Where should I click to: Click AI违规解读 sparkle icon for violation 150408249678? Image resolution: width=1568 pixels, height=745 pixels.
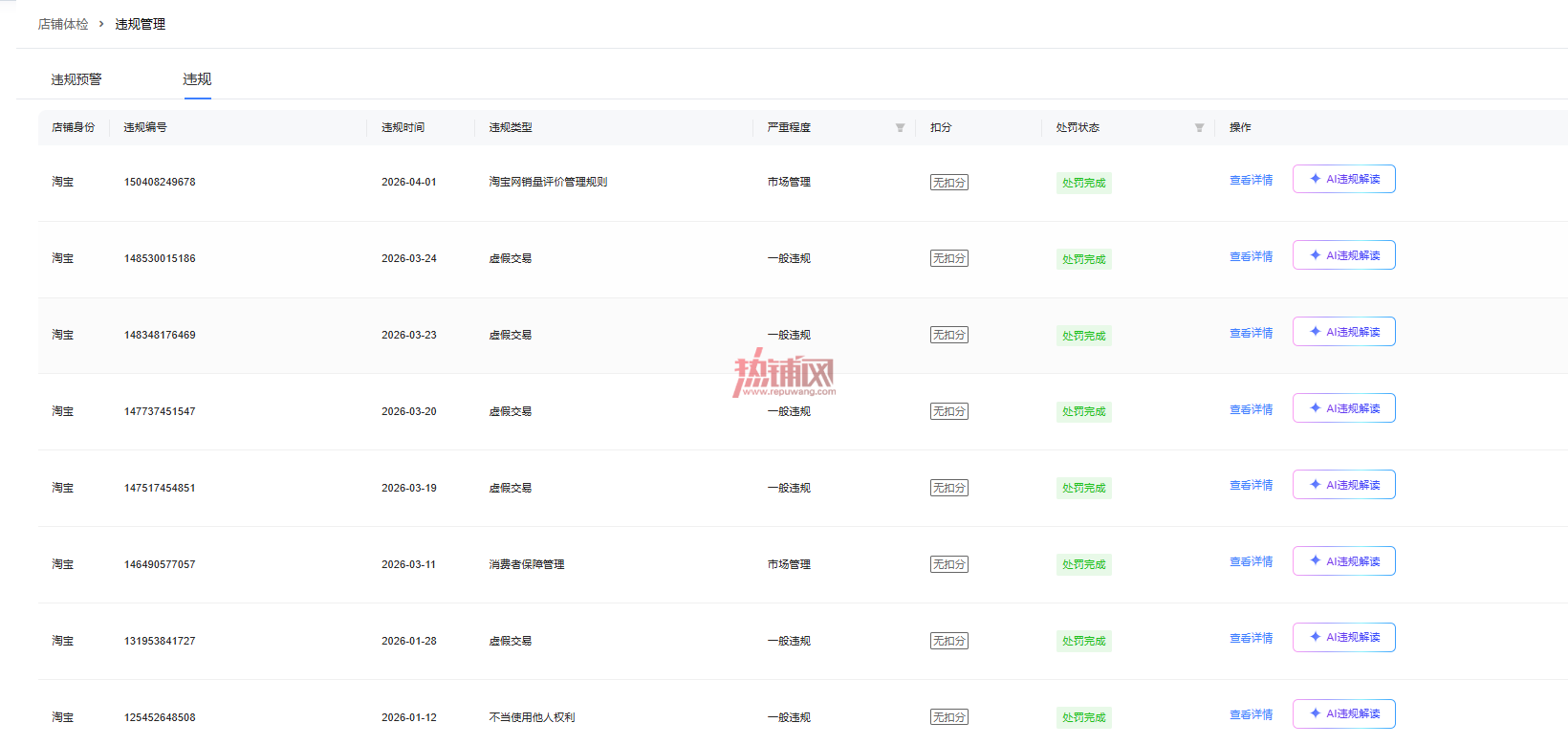tap(1316, 179)
